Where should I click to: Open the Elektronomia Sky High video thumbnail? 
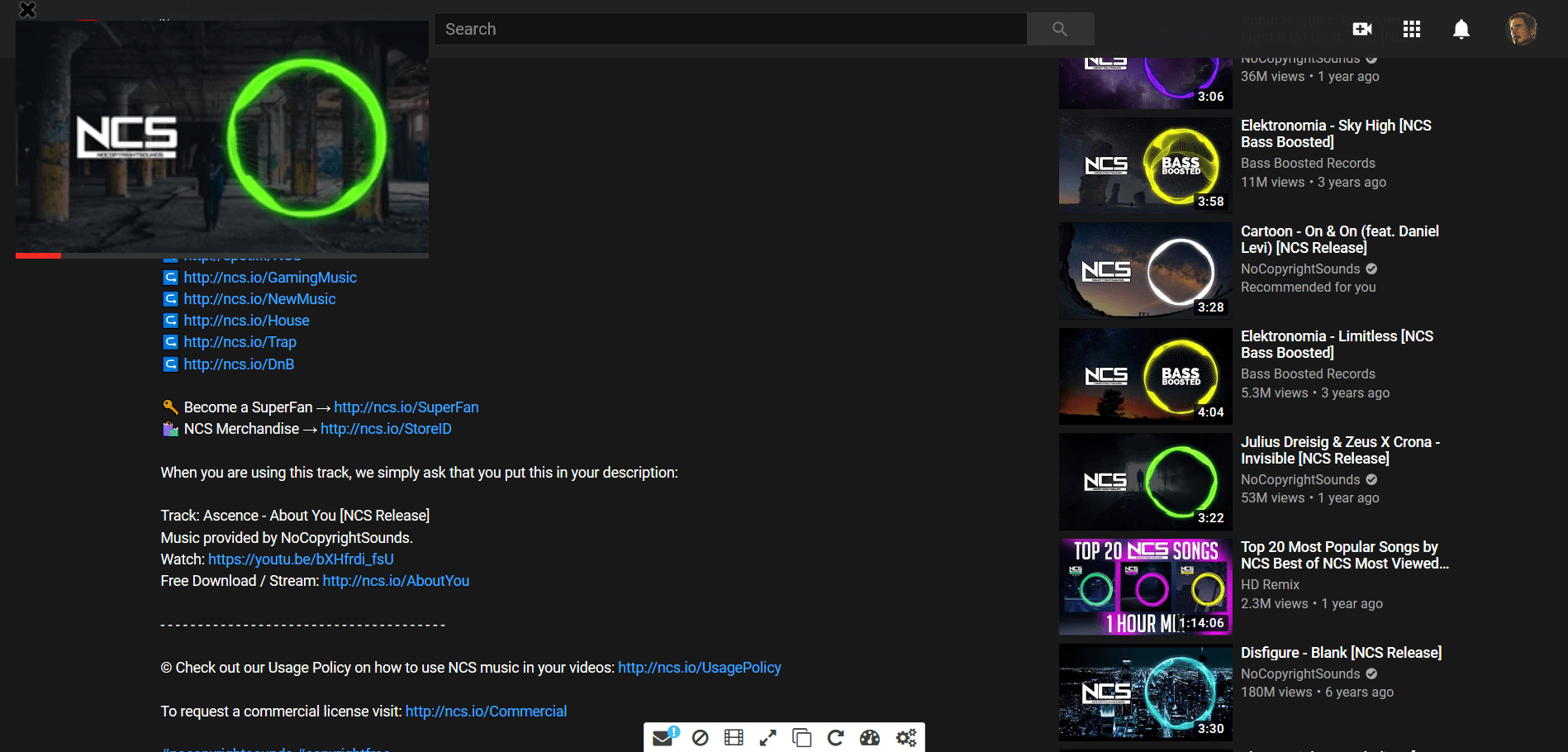pyautogui.click(x=1145, y=164)
